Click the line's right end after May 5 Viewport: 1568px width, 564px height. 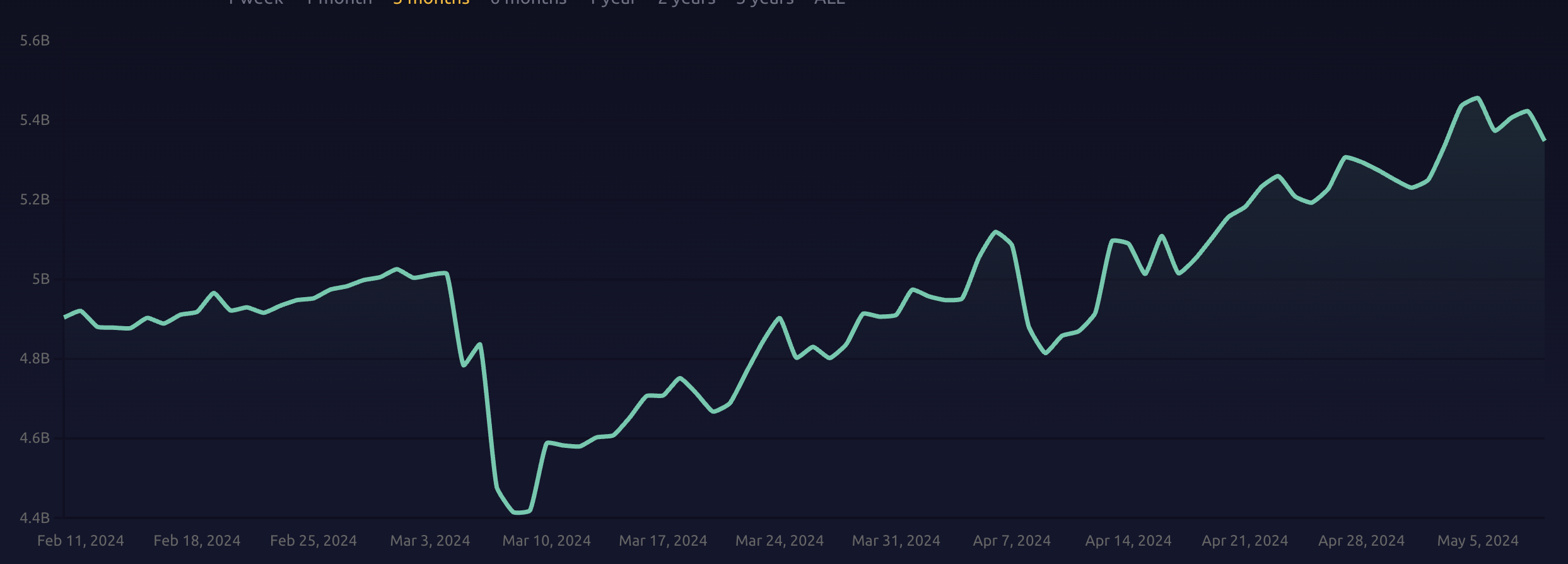1544,140
